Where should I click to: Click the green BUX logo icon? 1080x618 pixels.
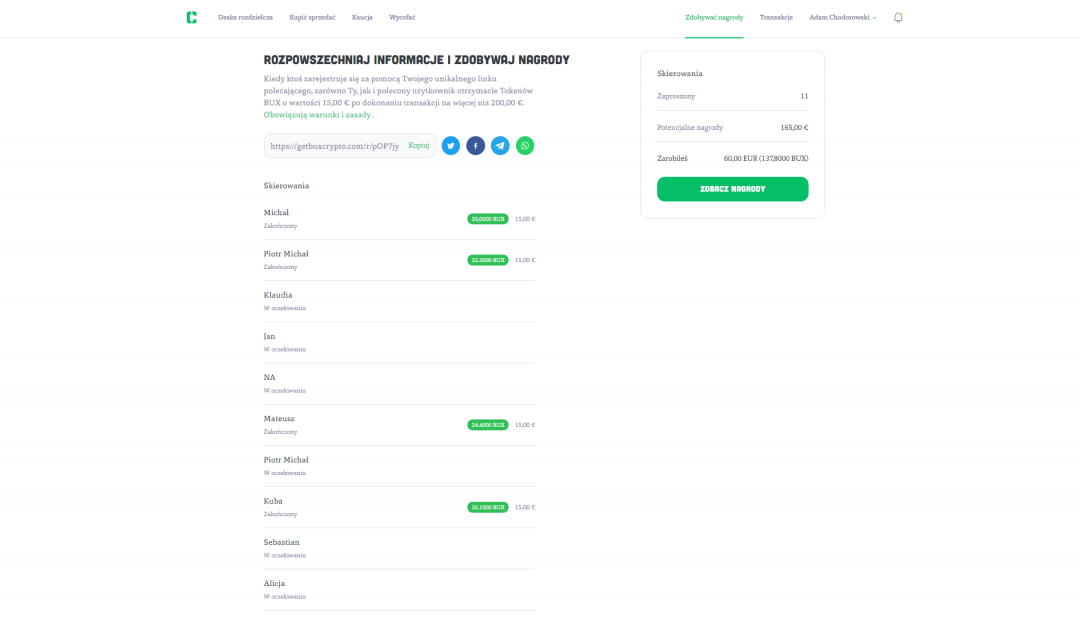[x=191, y=17]
